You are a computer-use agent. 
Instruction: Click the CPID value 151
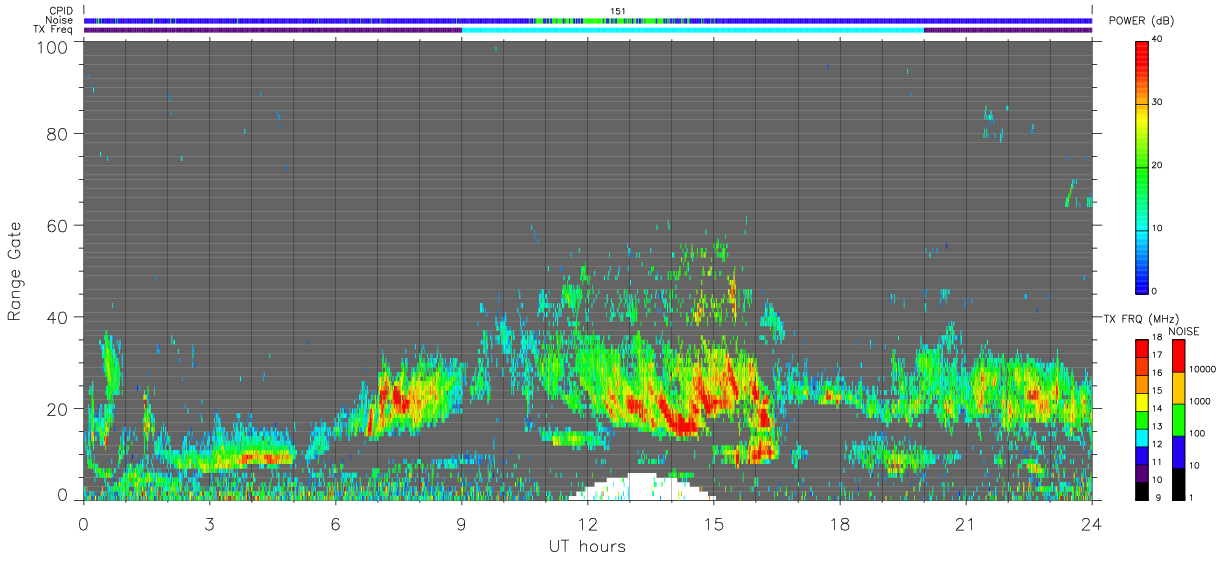click(617, 11)
